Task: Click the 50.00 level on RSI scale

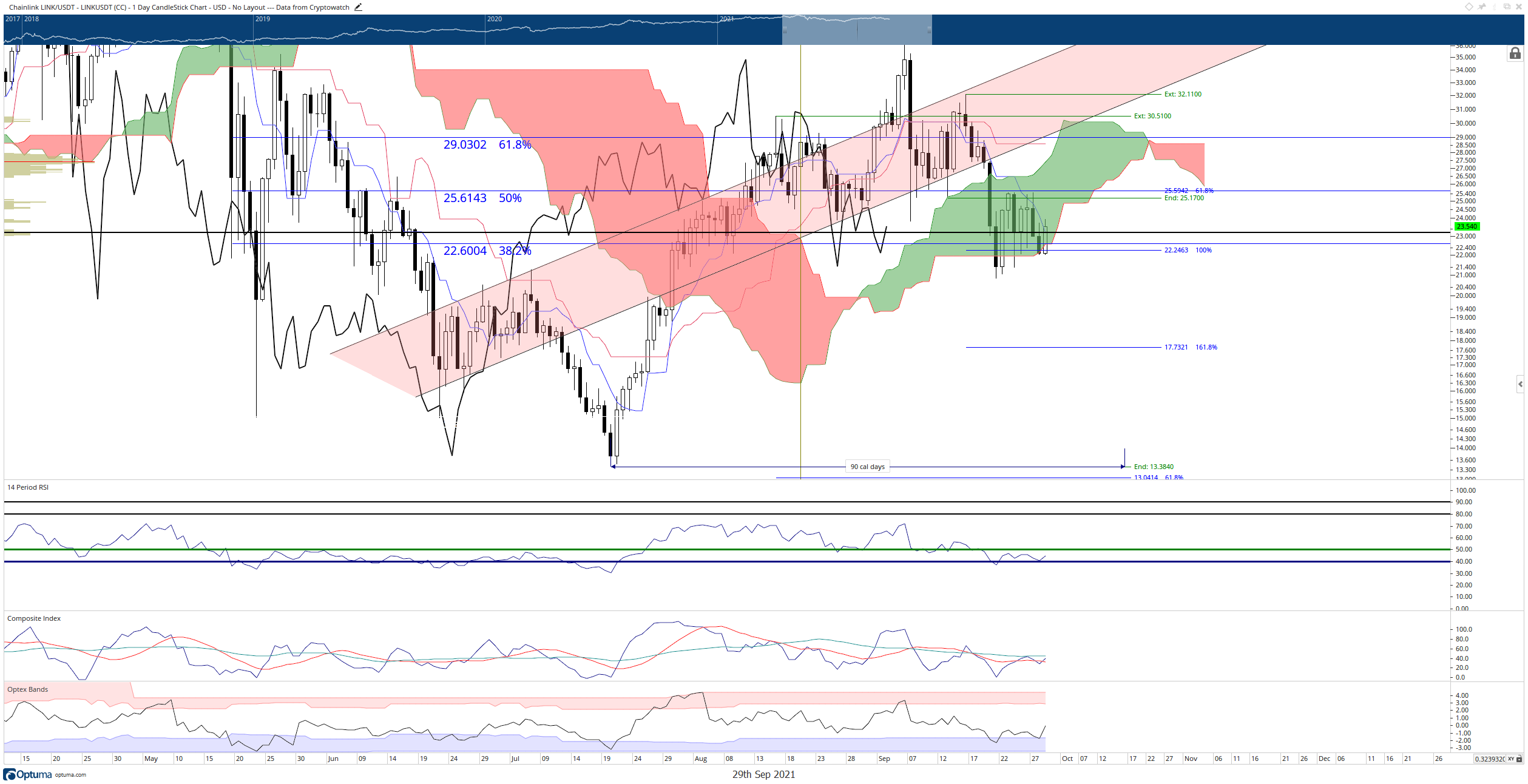Action: point(1464,549)
